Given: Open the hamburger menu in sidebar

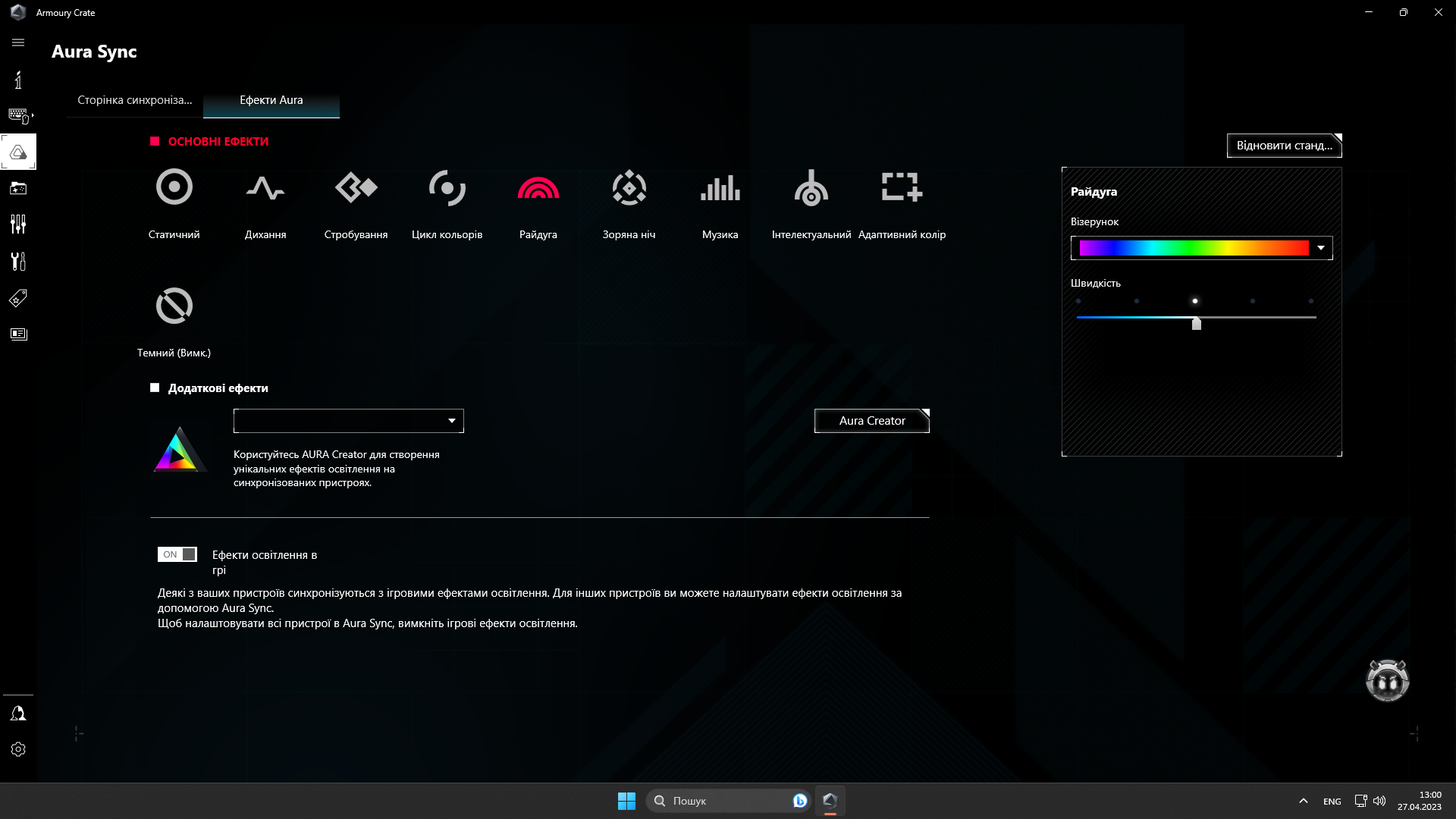Looking at the screenshot, I should tap(18, 42).
